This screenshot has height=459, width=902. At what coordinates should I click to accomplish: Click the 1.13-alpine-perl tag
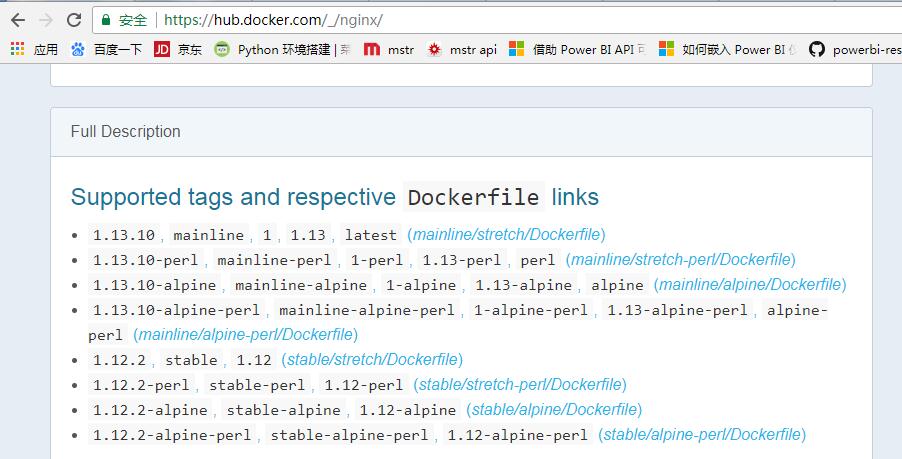coord(678,311)
